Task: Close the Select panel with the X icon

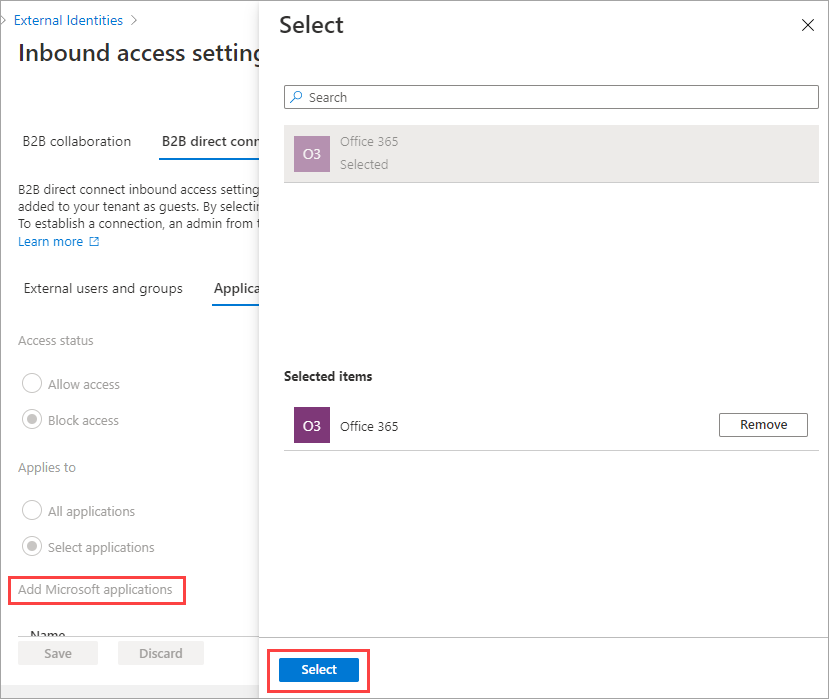Action: 808,25
